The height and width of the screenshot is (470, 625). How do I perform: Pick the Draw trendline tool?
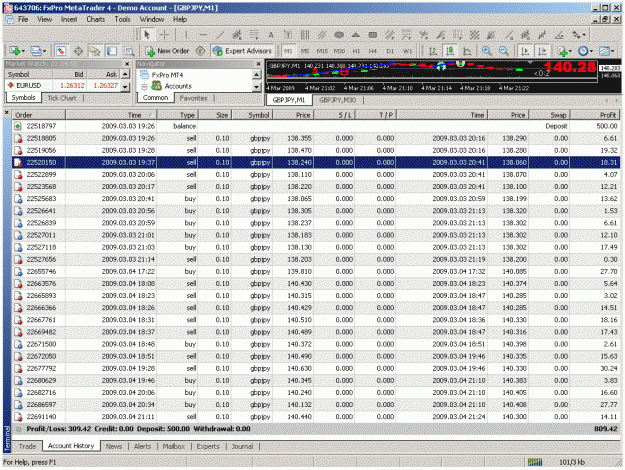[x=220, y=35]
